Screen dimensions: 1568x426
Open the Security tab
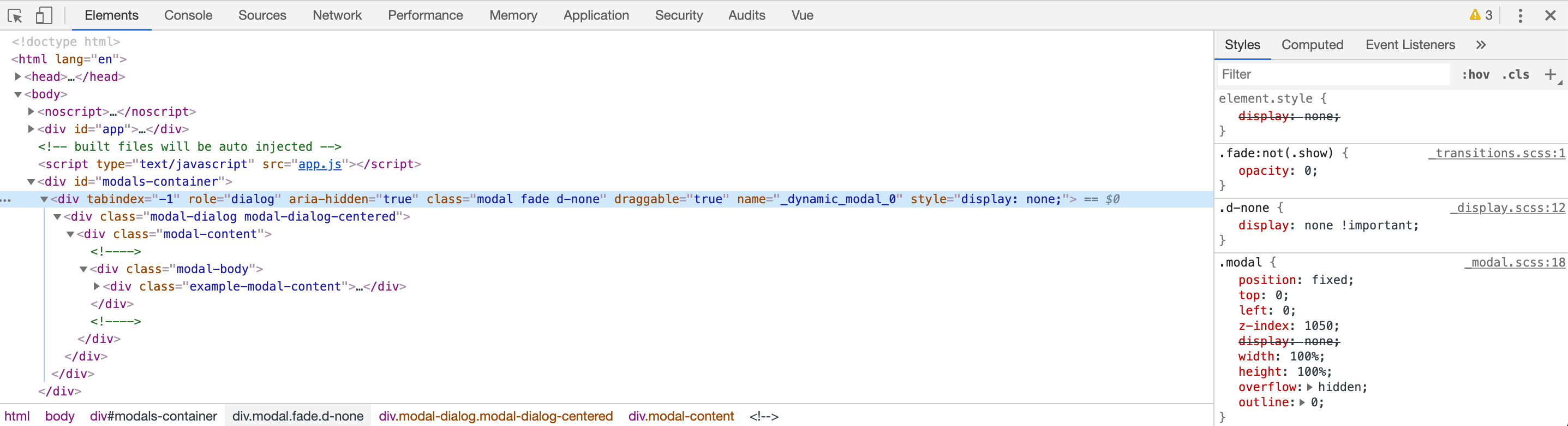pos(679,15)
